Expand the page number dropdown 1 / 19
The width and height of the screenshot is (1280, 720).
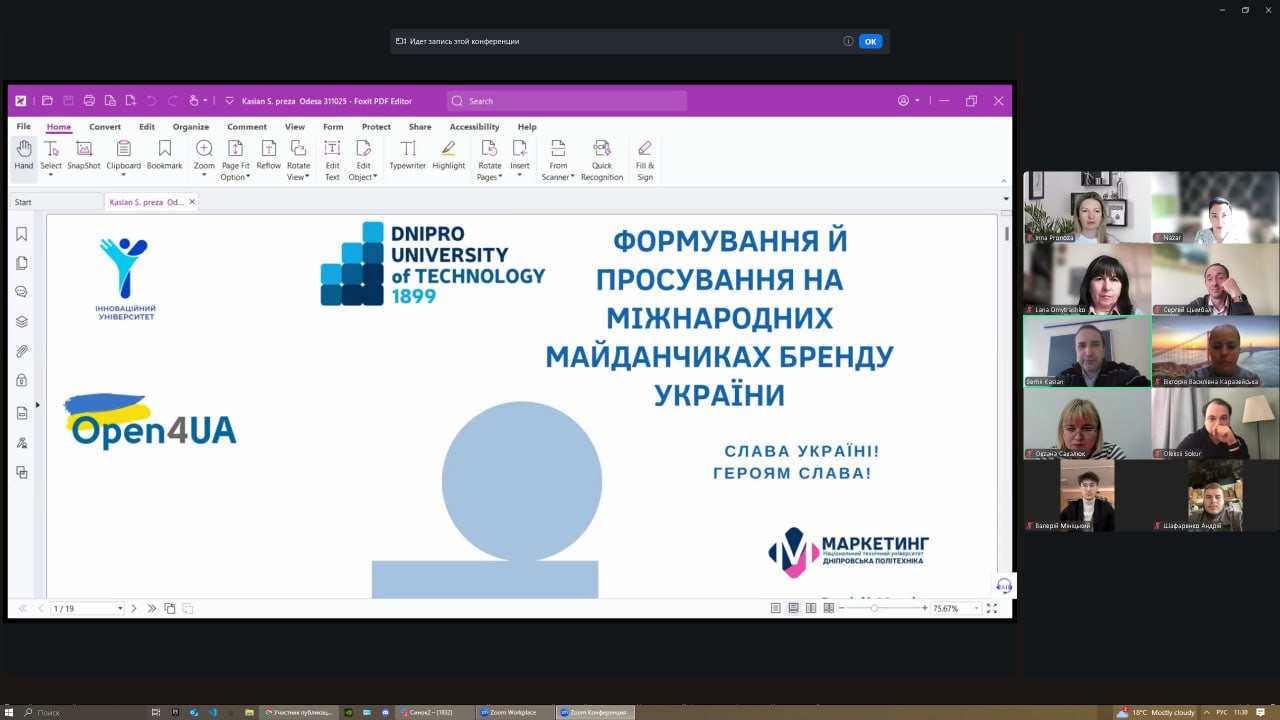[x=120, y=608]
